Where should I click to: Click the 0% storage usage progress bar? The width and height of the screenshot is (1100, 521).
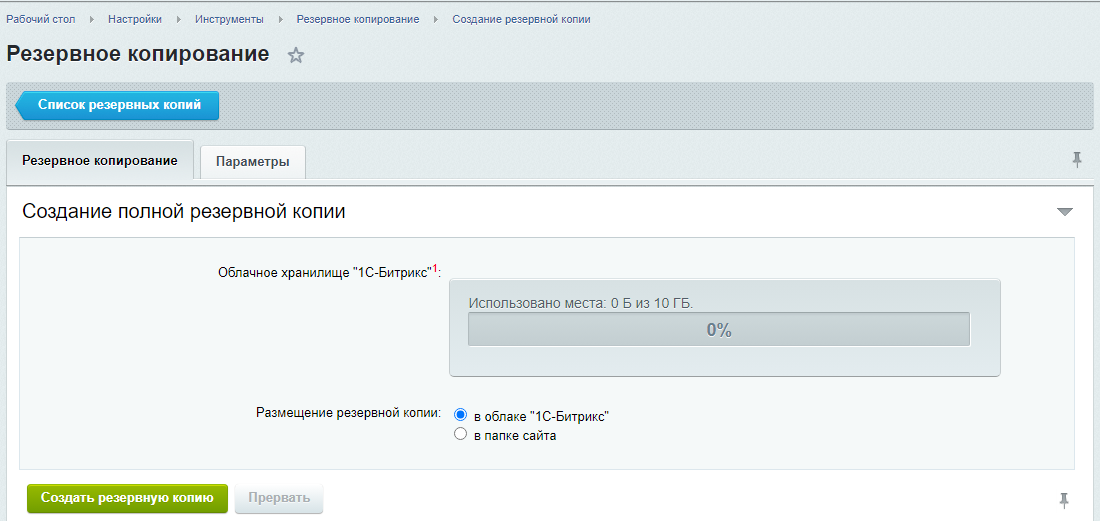[719, 330]
